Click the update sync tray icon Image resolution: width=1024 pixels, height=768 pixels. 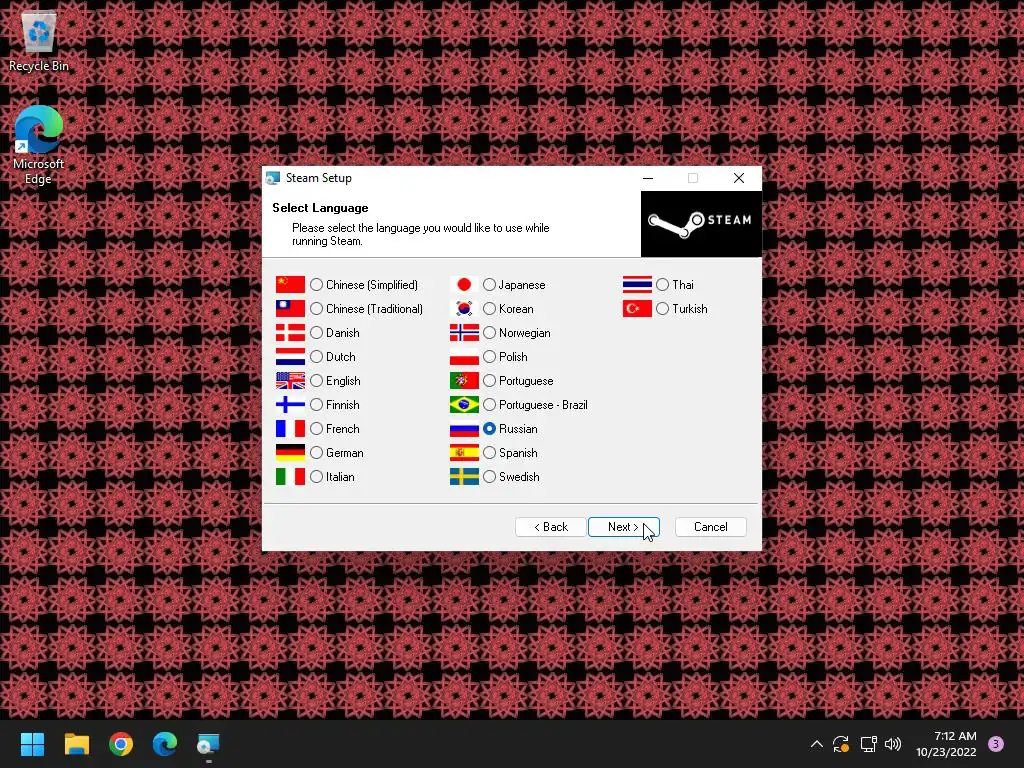(x=841, y=744)
